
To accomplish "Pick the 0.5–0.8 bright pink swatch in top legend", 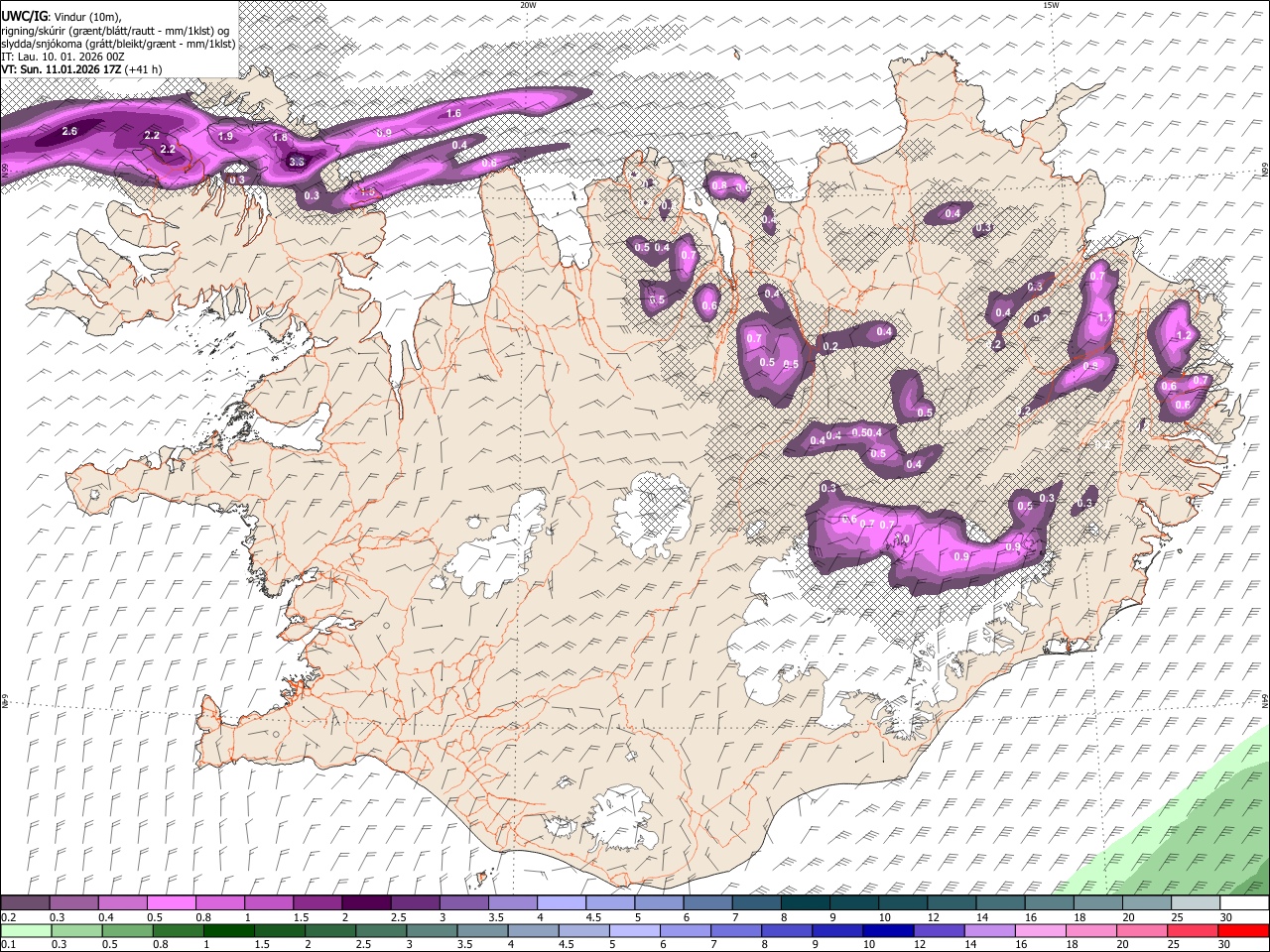I will 171,903.
